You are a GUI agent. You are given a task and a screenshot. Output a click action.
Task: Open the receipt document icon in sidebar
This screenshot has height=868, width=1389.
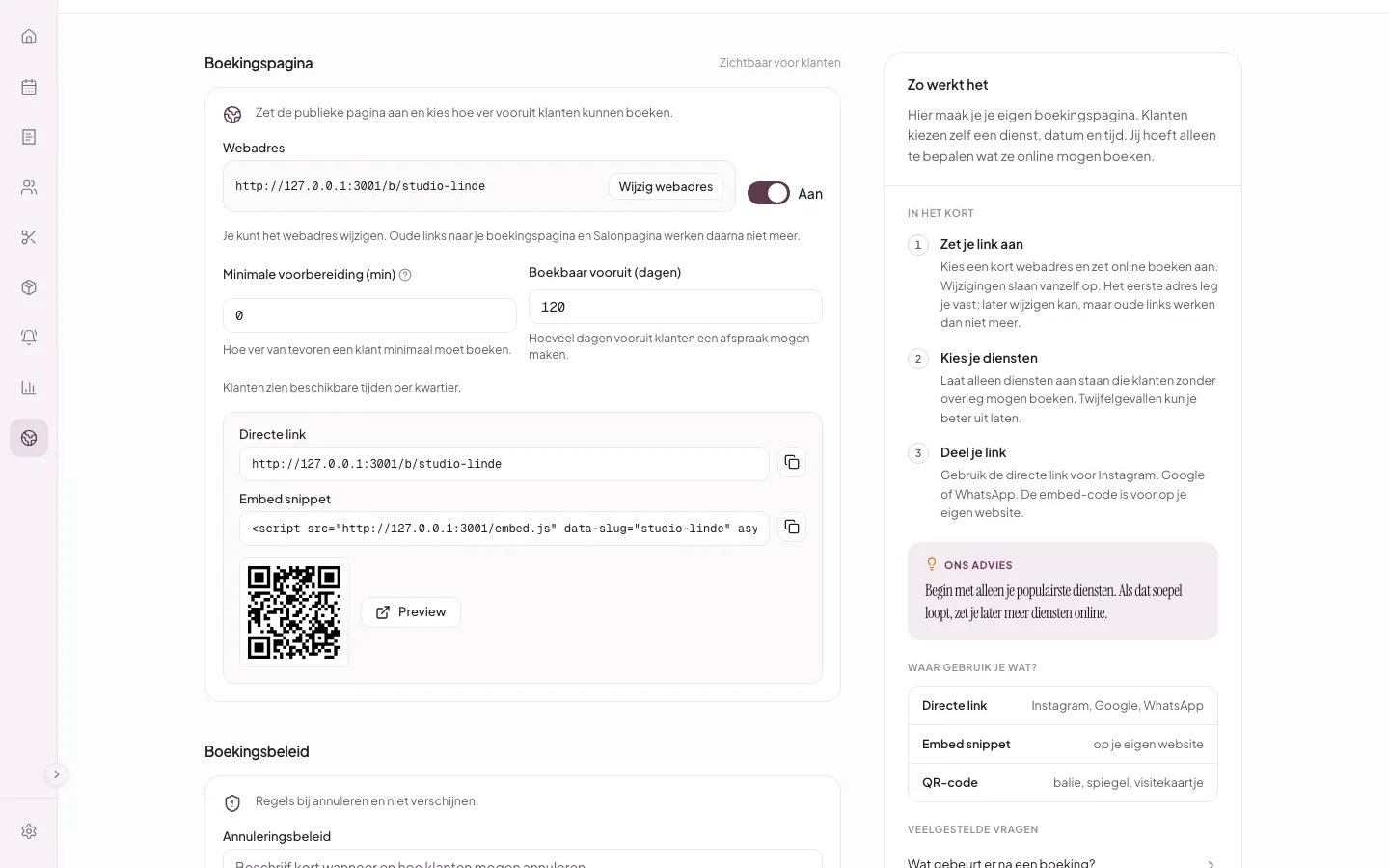tap(29, 137)
